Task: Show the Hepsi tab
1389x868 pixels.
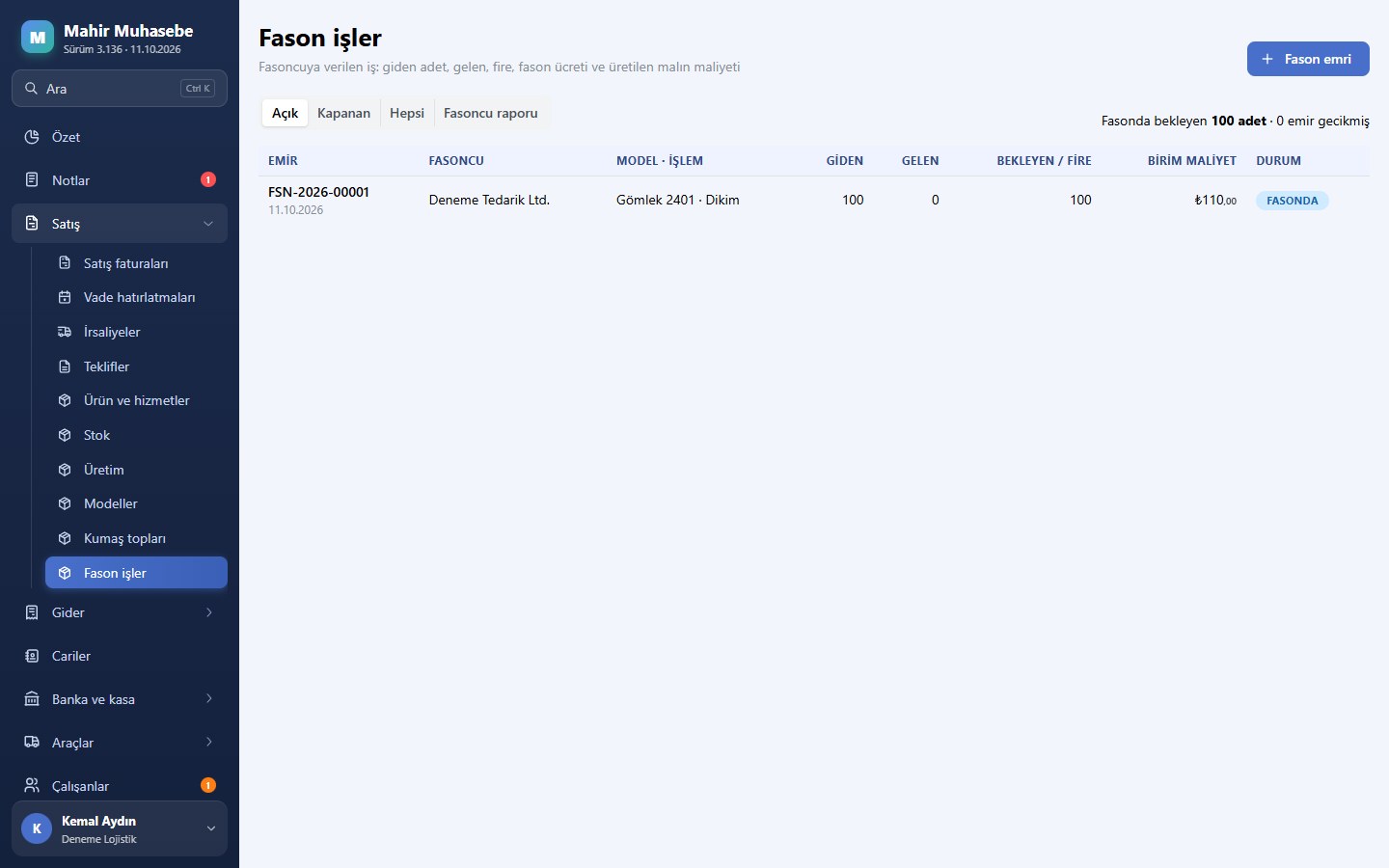Action: tap(407, 113)
